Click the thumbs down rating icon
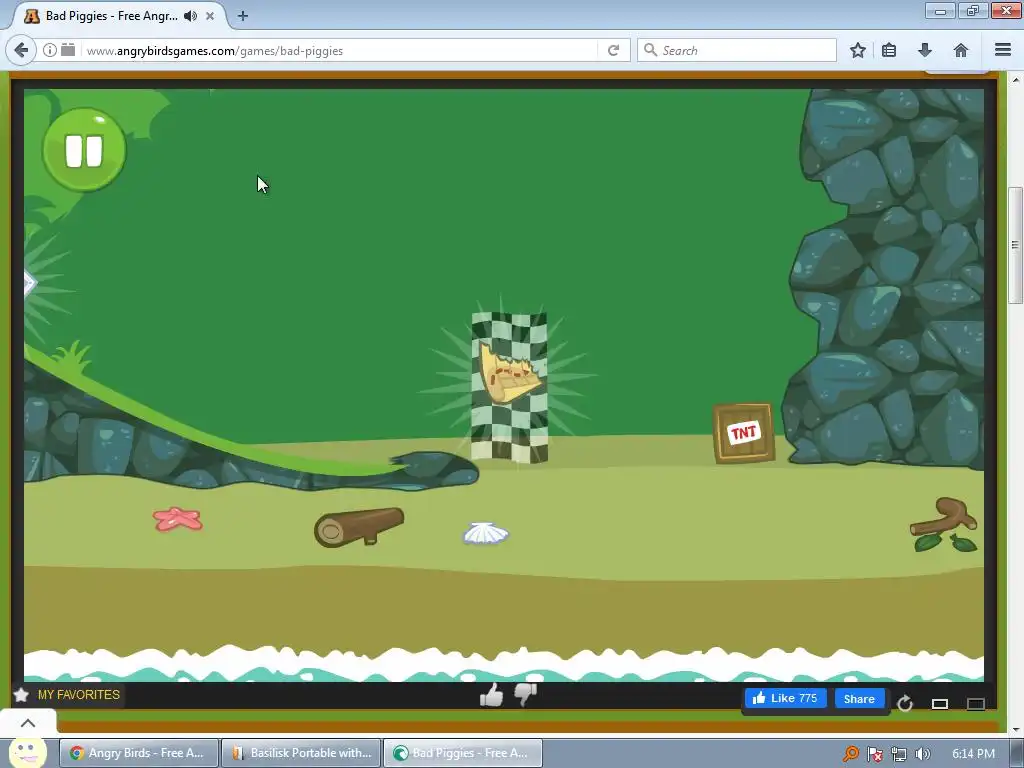 (x=525, y=695)
